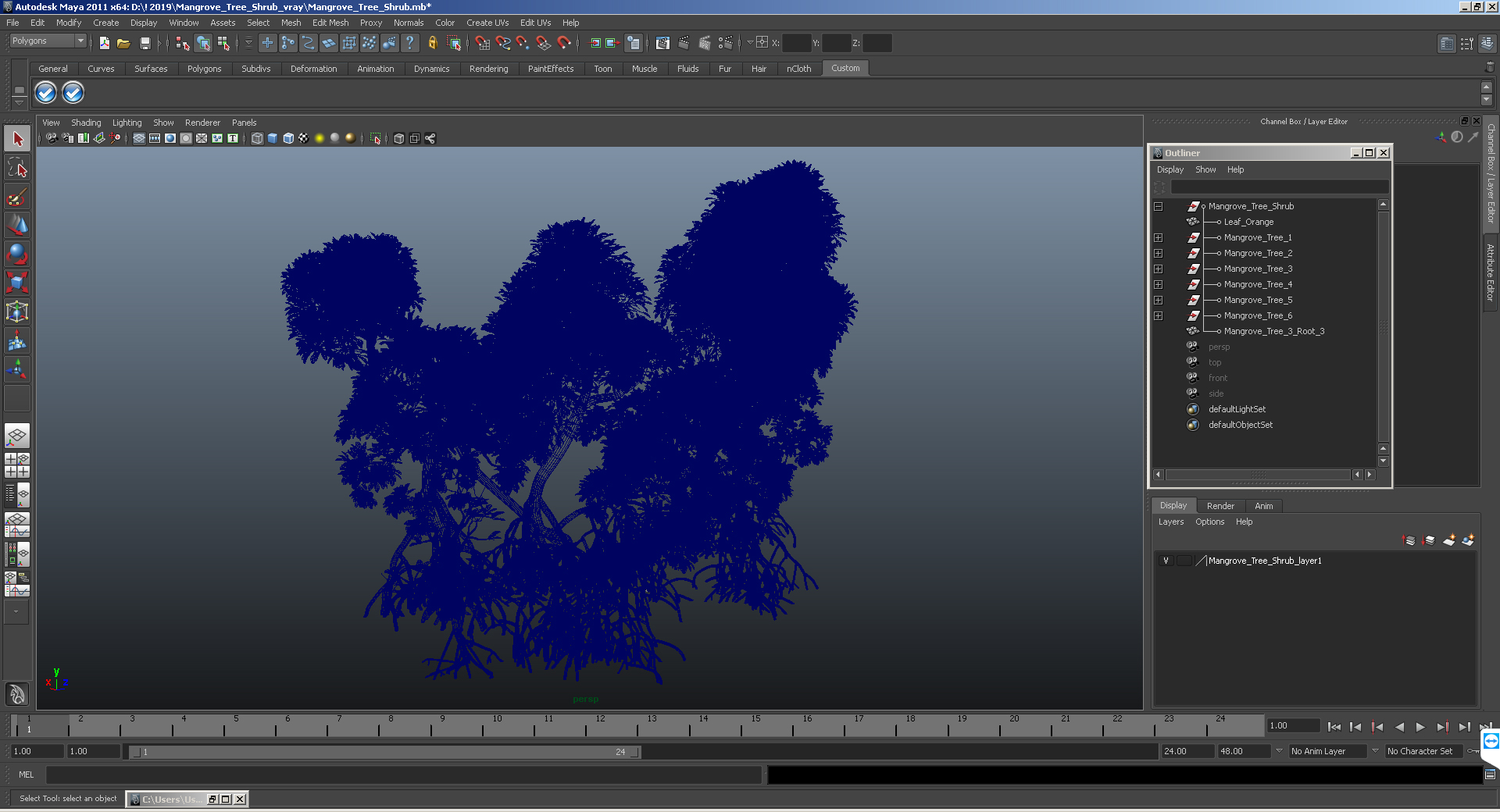Image resolution: width=1500 pixels, height=812 pixels.
Task: Open the Create UVs menu
Action: 487,23
